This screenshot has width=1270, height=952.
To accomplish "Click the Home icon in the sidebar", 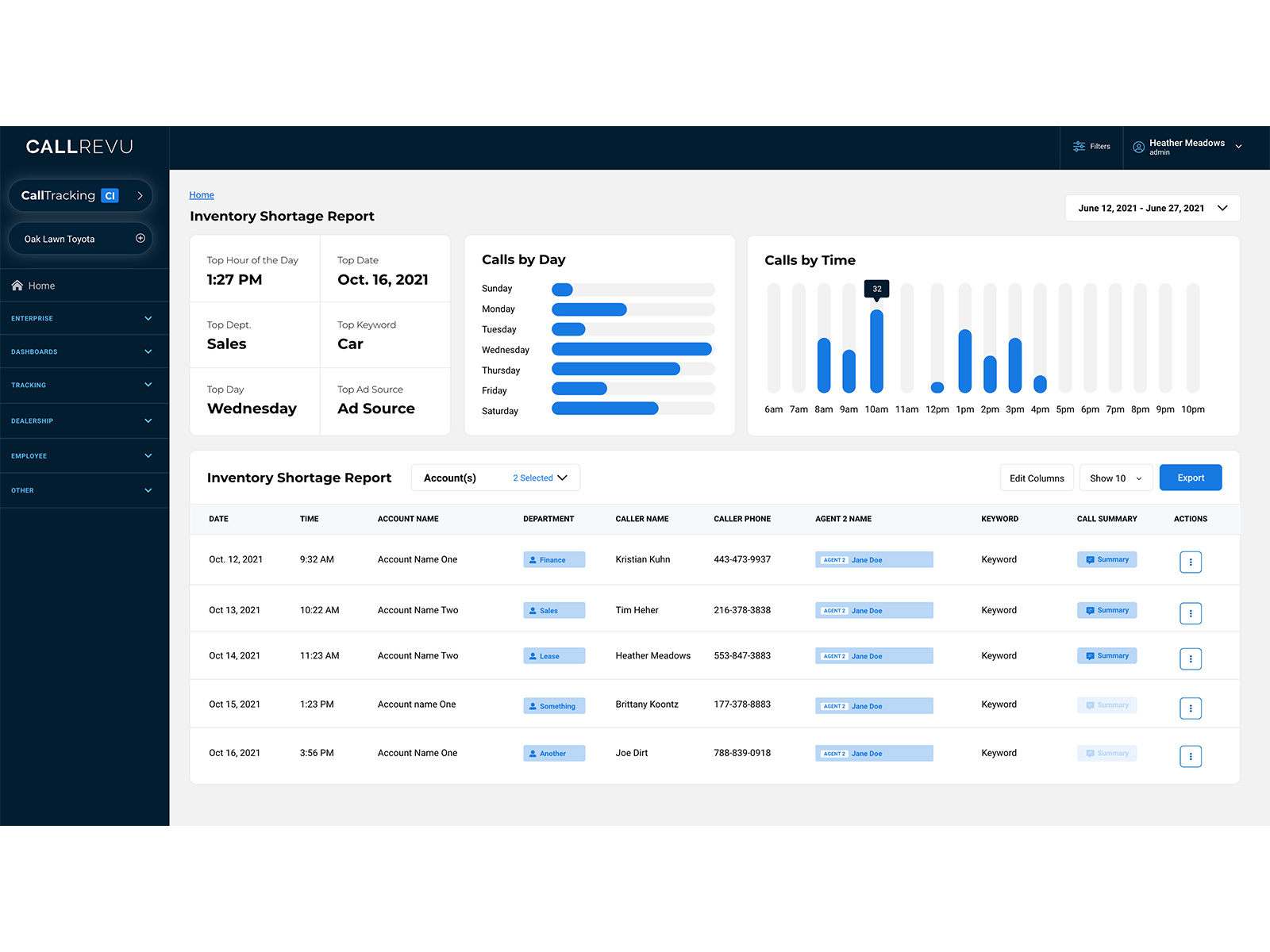I will pos(17,285).
